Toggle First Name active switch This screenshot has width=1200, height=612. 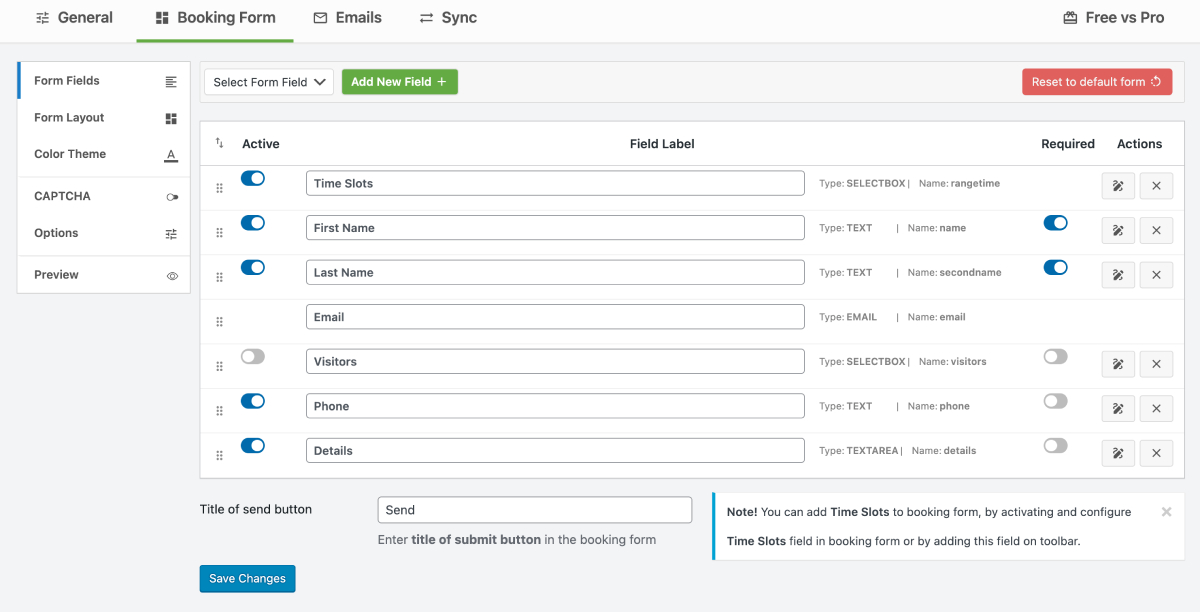coord(253,222)
